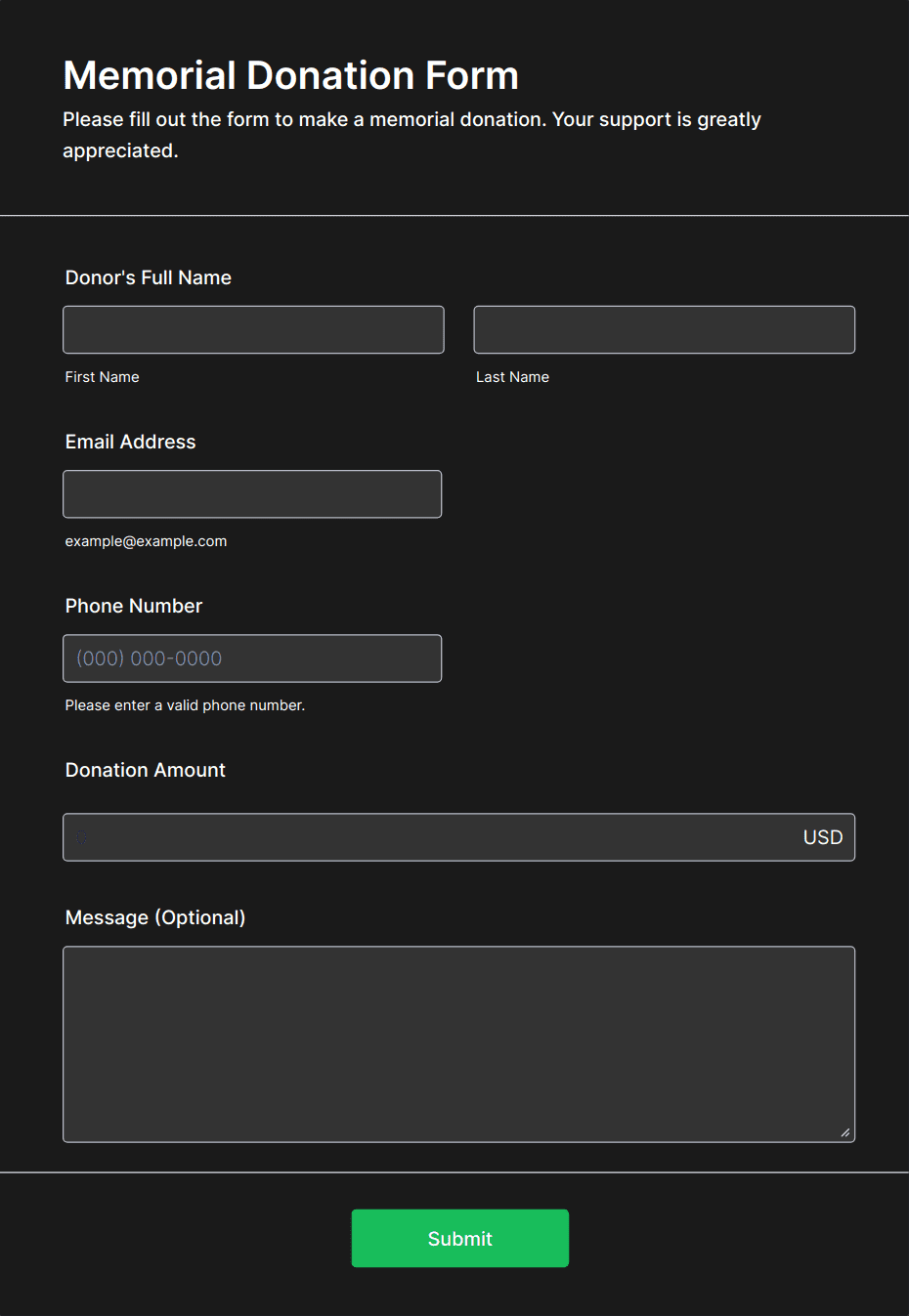
Task: Click the Donation Amount input box
Action: (x=430, y=837)
